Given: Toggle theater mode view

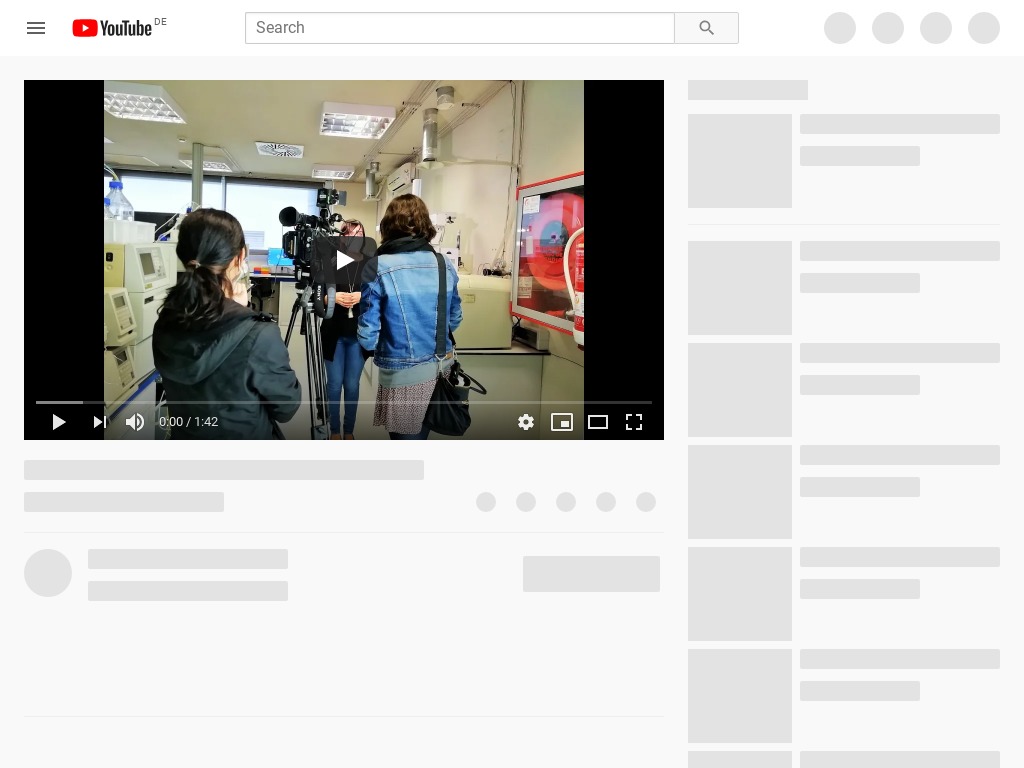Looking at the screenshot, I should coord(598,422).
